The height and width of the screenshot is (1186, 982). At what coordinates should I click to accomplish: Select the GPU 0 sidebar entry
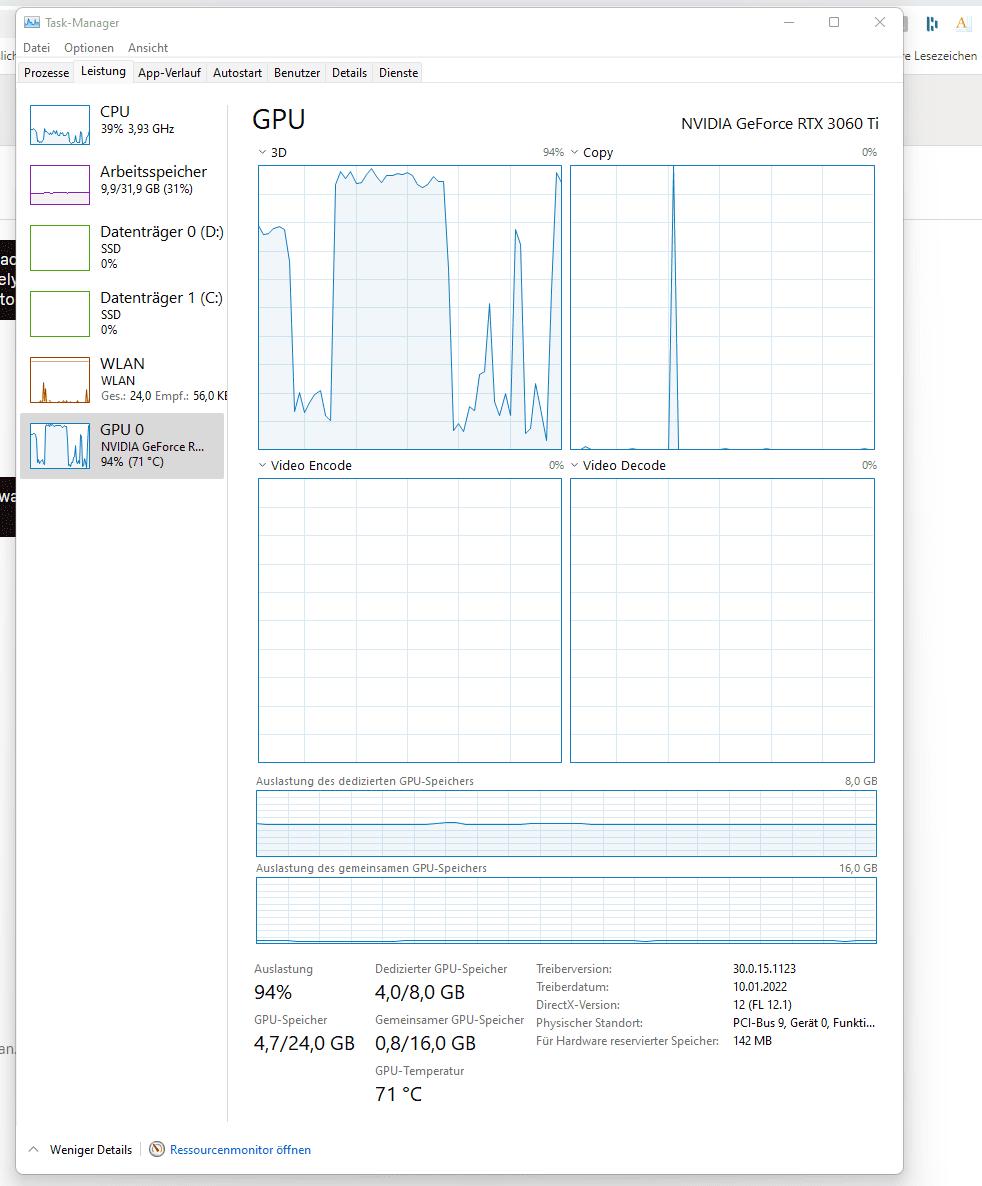tap(123, 446)
